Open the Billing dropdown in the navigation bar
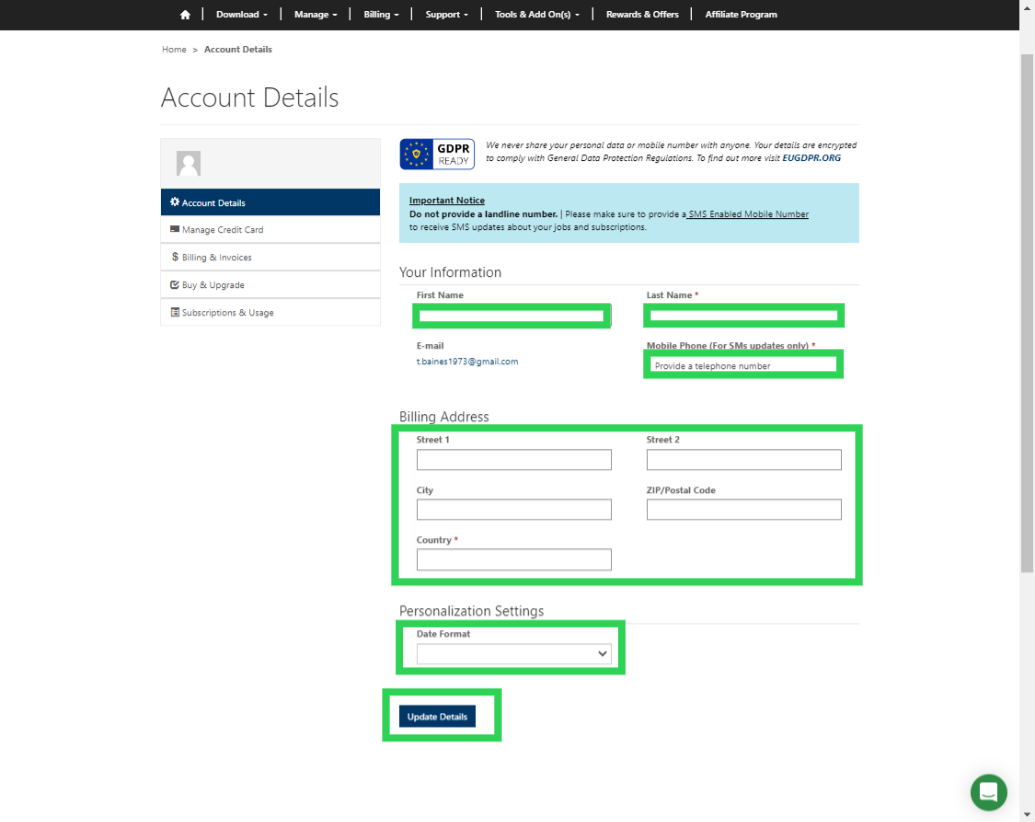Image resolution: width=1035 pixels, height=822 pixels. coord(381,15)
